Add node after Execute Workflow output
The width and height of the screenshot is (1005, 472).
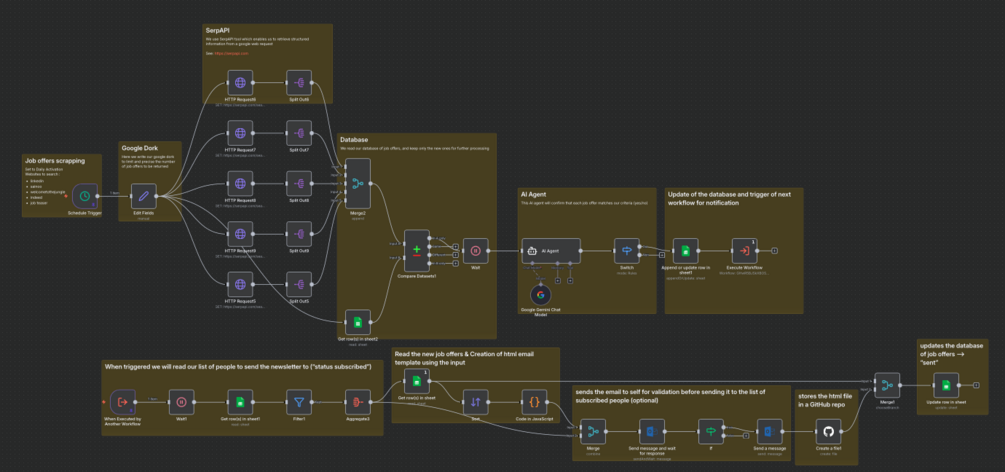tap(774, 251)
